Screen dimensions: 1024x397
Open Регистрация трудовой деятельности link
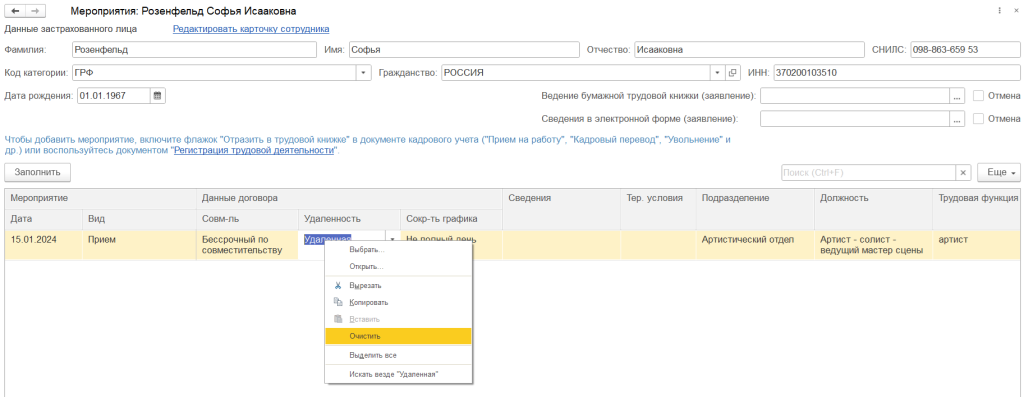(255, 150)
